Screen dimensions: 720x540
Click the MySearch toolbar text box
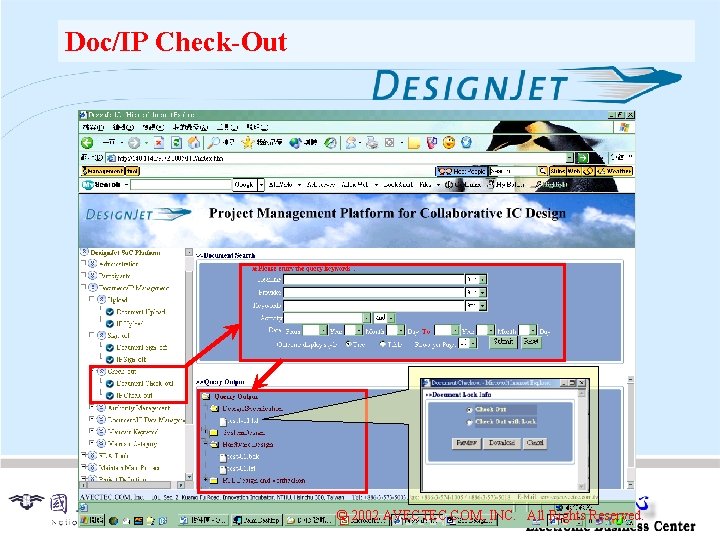pyautogui.click(x=181, y=185)
